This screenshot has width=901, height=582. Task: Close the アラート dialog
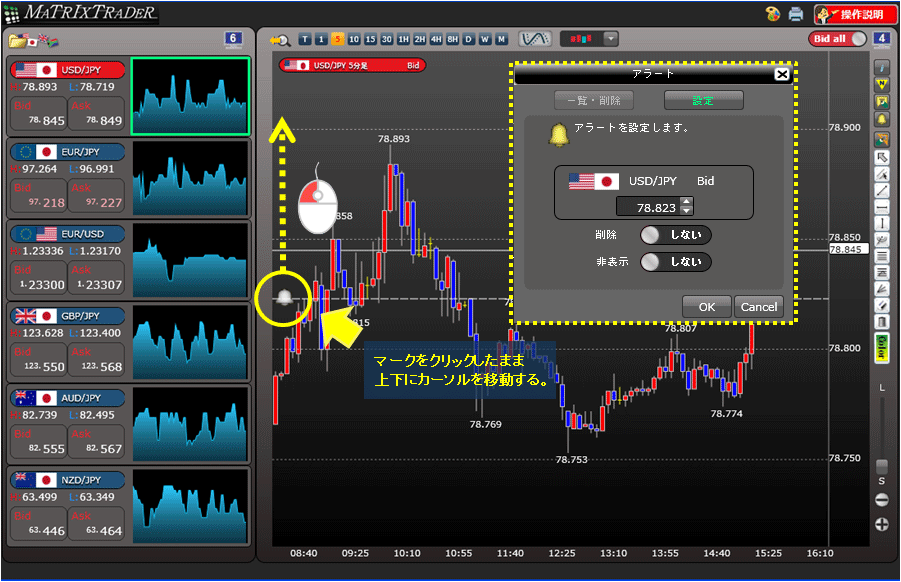pyautogui.click(x=781, y=74)
